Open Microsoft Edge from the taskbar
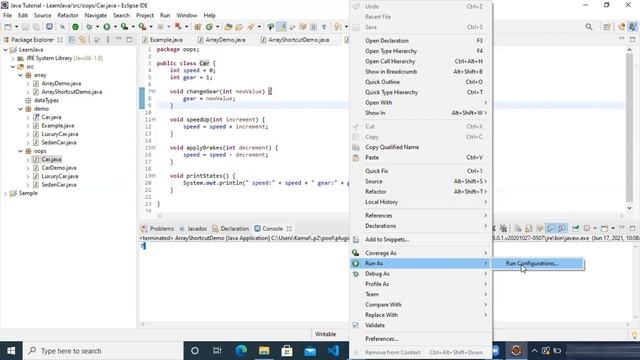 (241, 351)
